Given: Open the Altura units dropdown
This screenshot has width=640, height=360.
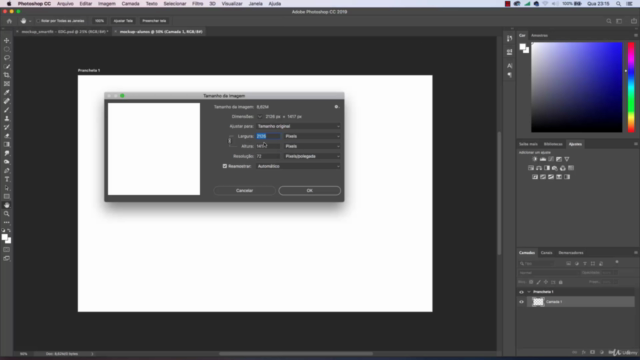Looking at the screenshot, I should 312,146.
